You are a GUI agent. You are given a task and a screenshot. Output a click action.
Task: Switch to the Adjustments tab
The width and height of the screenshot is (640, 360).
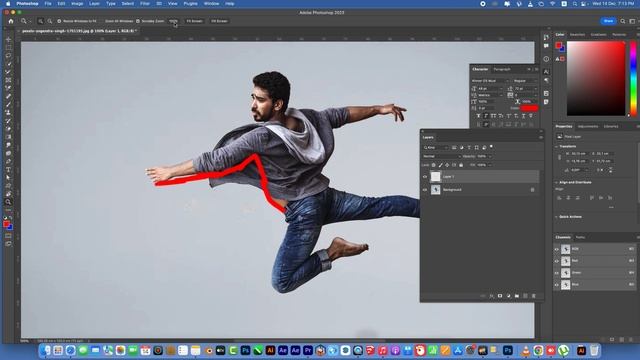pos(588,127)
